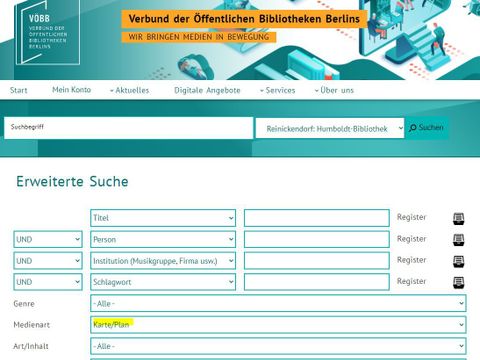Click the Erweiterte Suche heading
Image resolution: width=480 pixels, height=360 pixels.
tap(72, 182)
